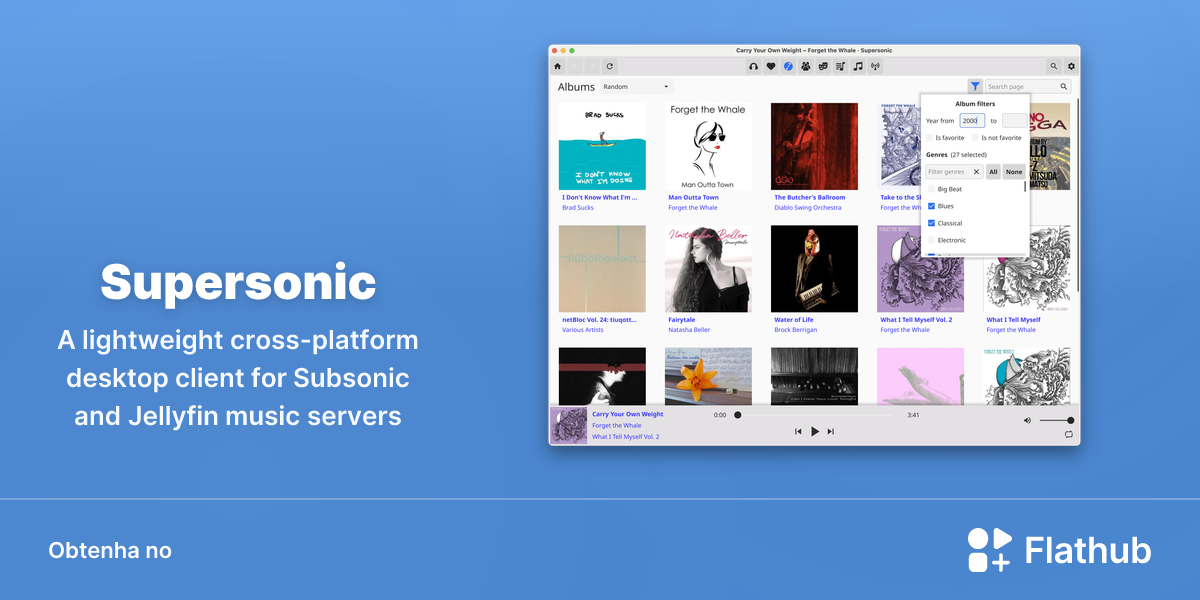Mute the volume speaker icon
Screen dimensions: 1200x600
click(1027, 420)
